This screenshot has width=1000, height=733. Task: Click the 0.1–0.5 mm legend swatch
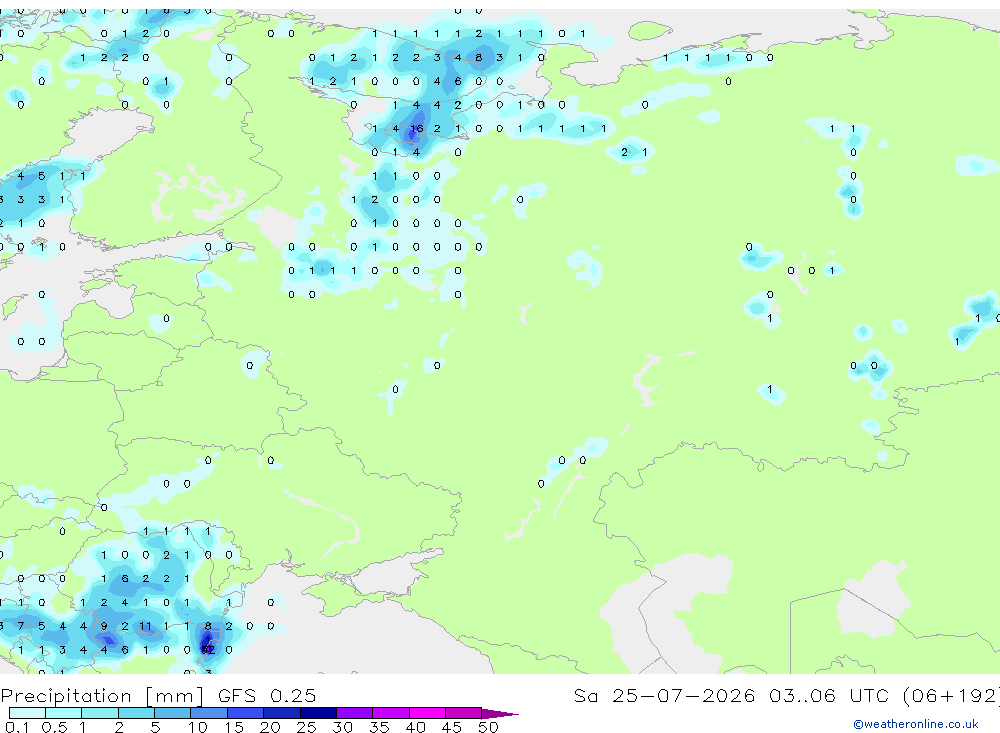point(27,713)
